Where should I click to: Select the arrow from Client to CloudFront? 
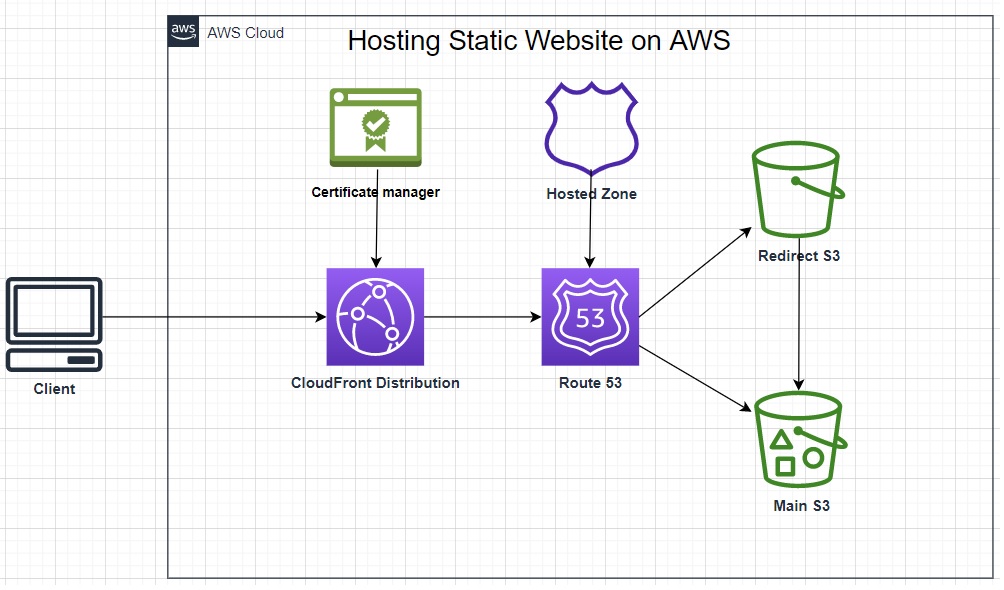214,318
